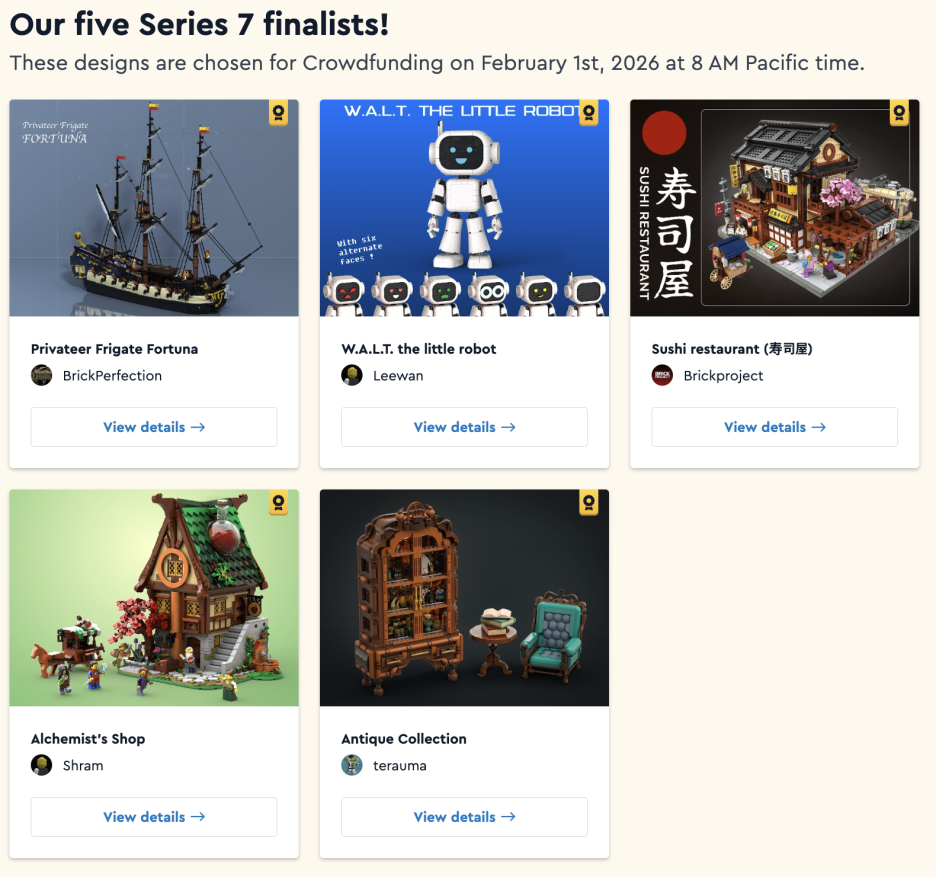Open BrickPerfection's avatar icon
936x877 pixels.
click(x=42, y=376)
